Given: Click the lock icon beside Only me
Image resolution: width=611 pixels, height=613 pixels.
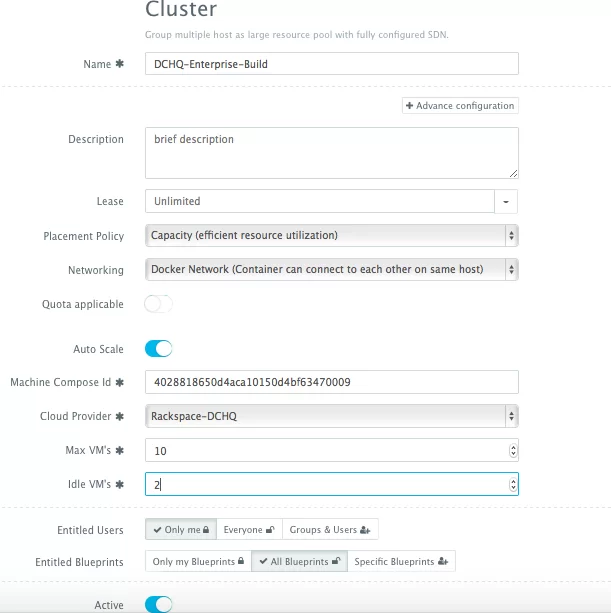Looking at the screenshot, I should tap(206, 530).
